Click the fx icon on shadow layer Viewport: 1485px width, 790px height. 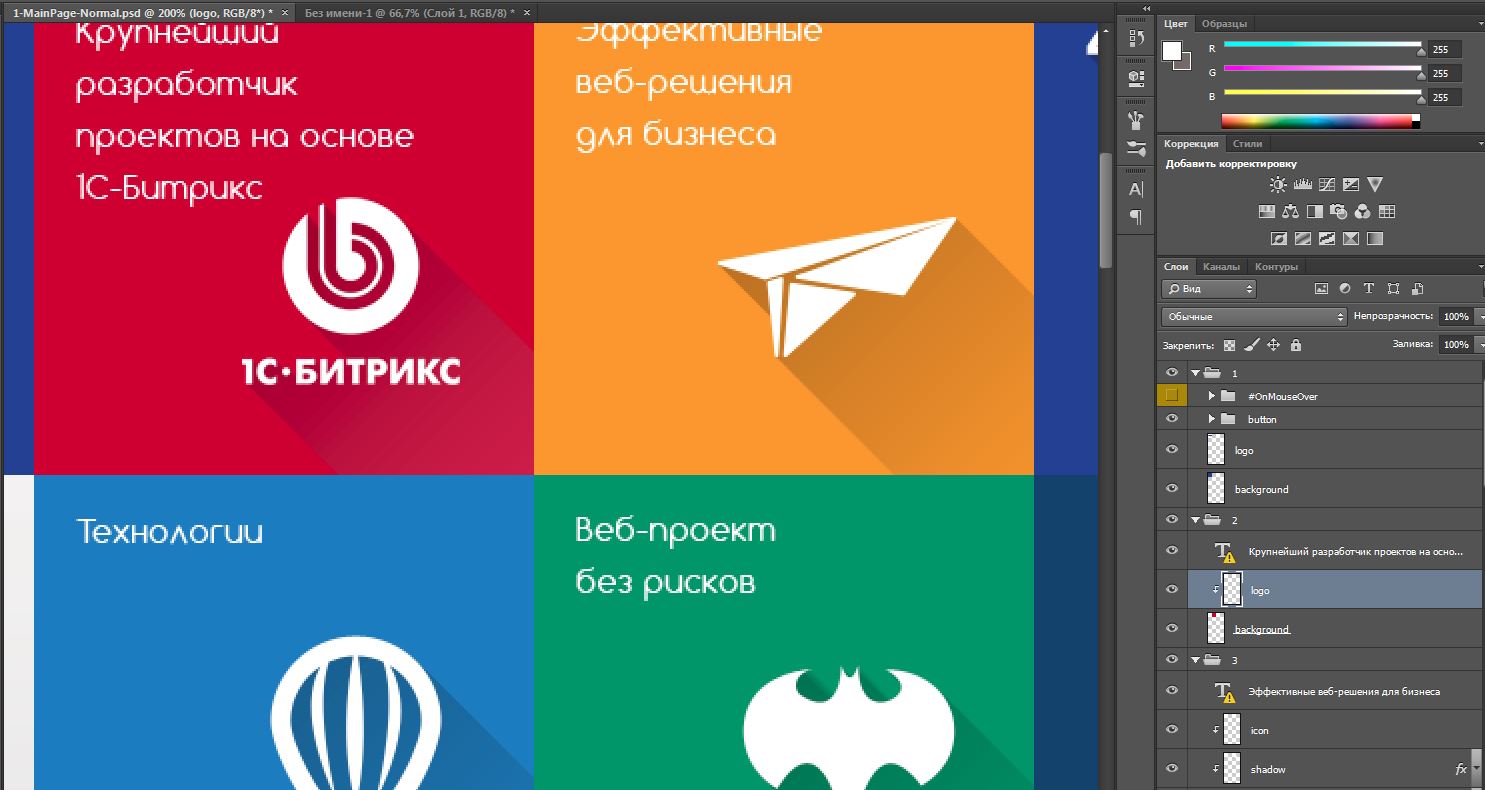click(1461, 769)
